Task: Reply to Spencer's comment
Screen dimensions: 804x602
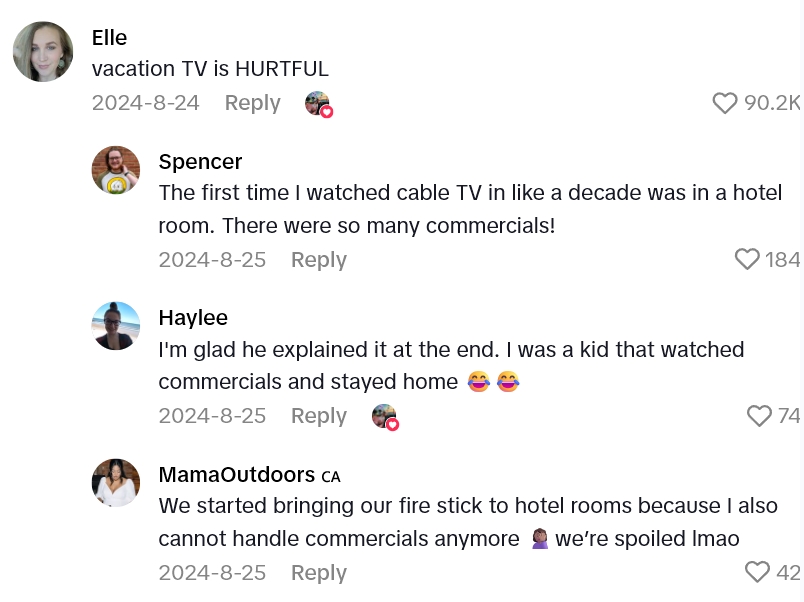Action: pos(318,260)
